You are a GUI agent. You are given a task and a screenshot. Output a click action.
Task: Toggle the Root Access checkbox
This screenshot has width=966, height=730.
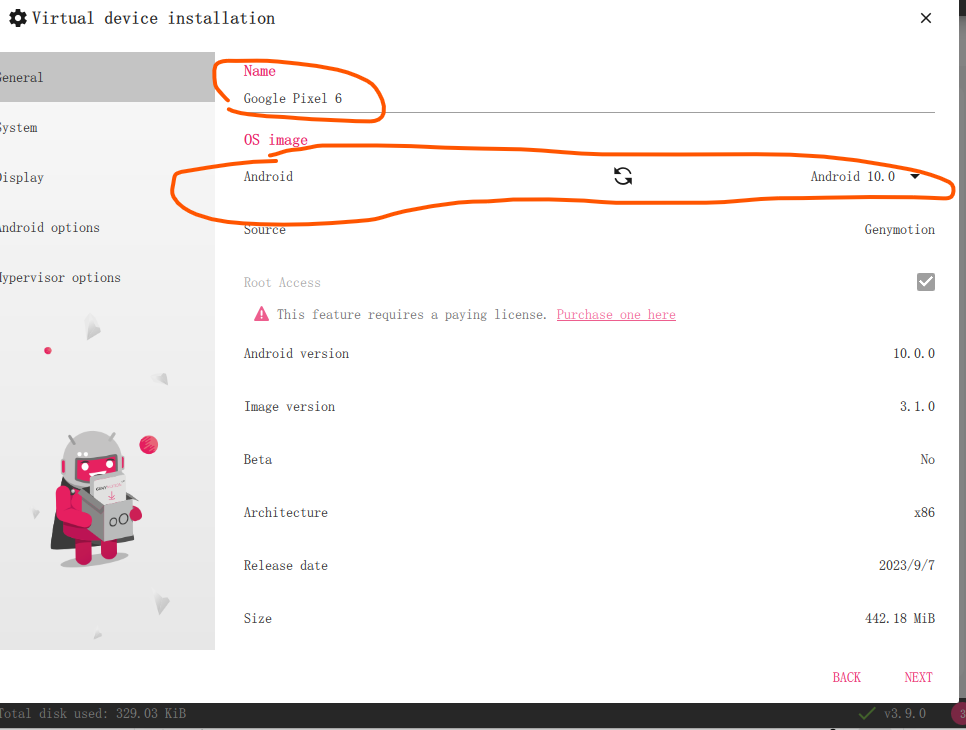[925, 282]
